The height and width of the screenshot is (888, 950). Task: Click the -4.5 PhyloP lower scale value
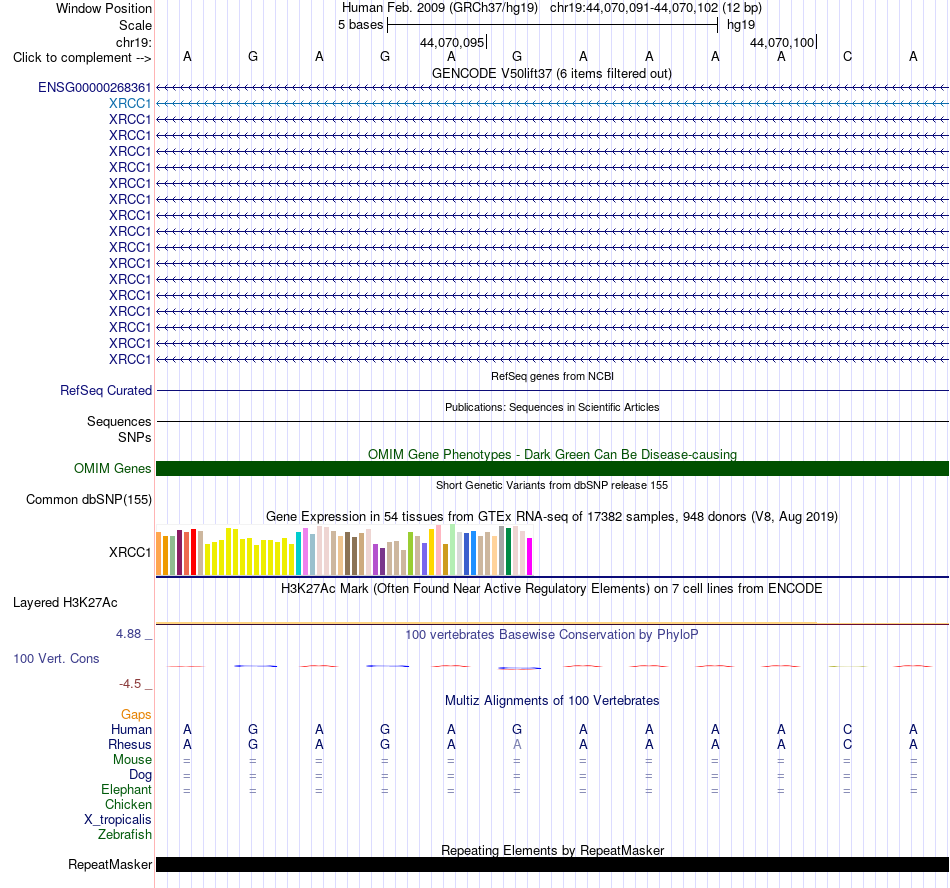pyautogui.click(x=130, y=684)
